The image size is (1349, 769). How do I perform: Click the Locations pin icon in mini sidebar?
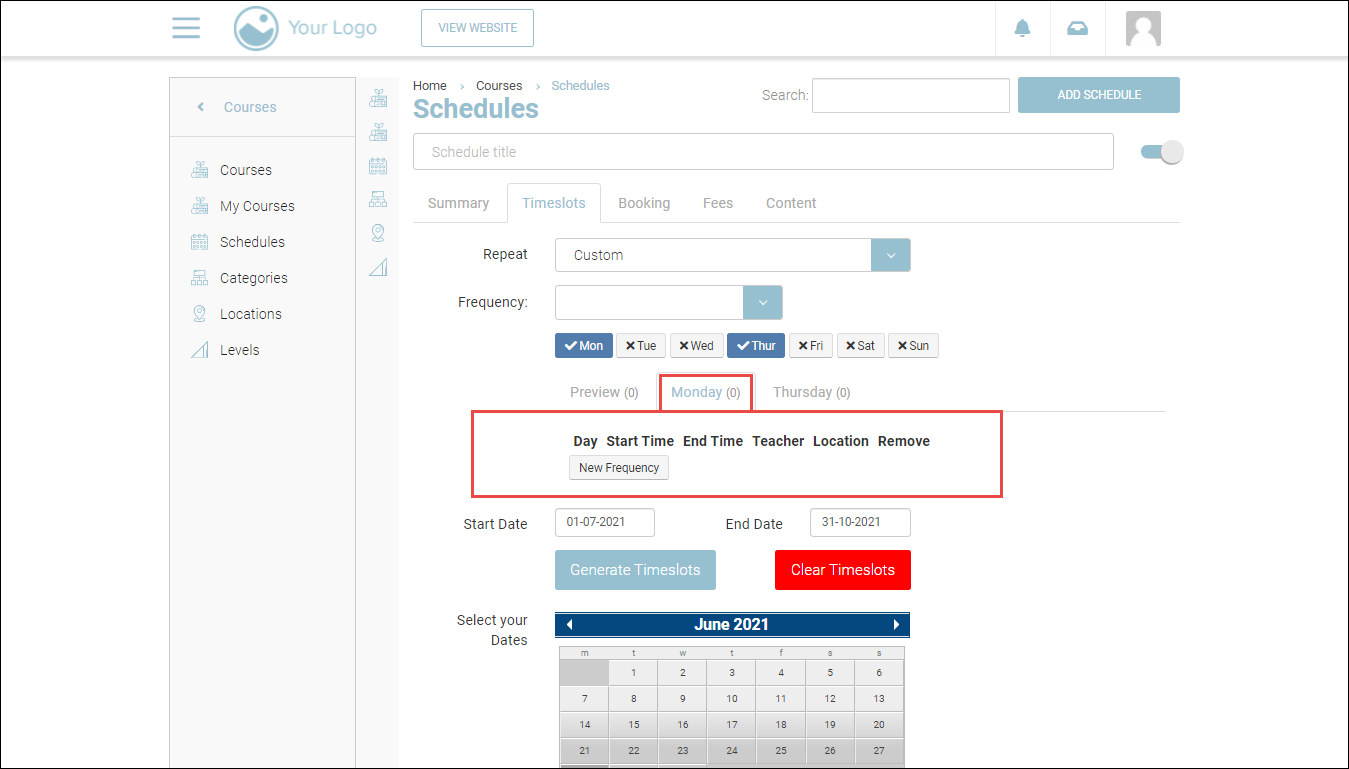pos(378,233)
